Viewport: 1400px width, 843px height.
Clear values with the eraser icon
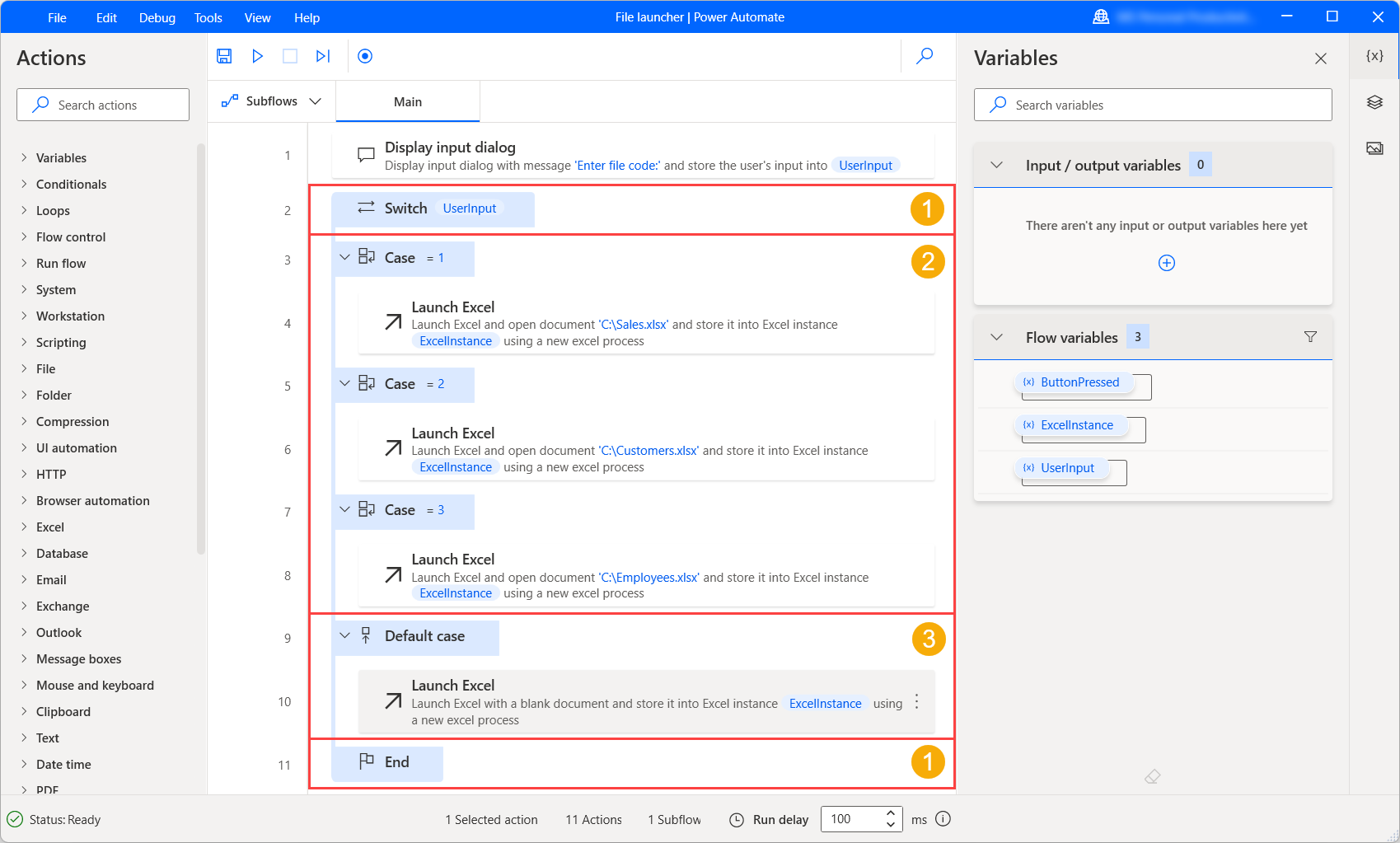coord(1153,776)
